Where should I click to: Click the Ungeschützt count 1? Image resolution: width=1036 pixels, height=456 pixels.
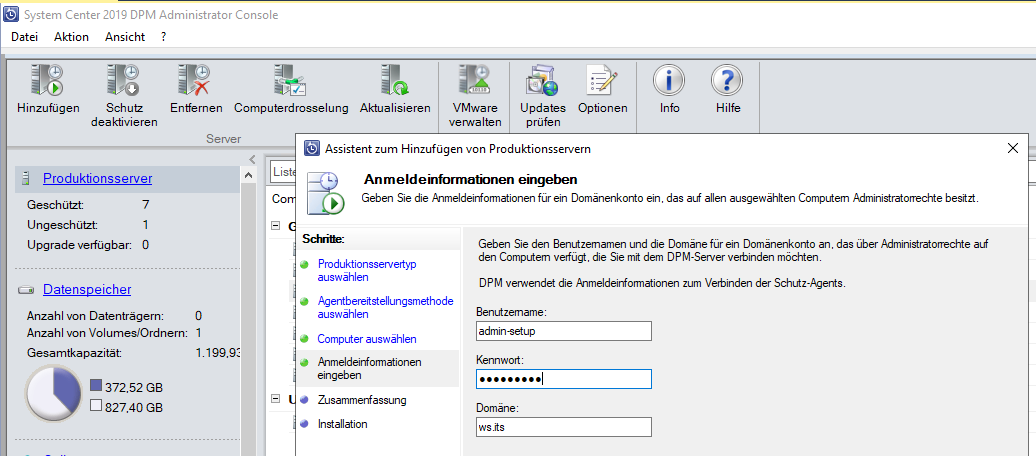point(146,225)
